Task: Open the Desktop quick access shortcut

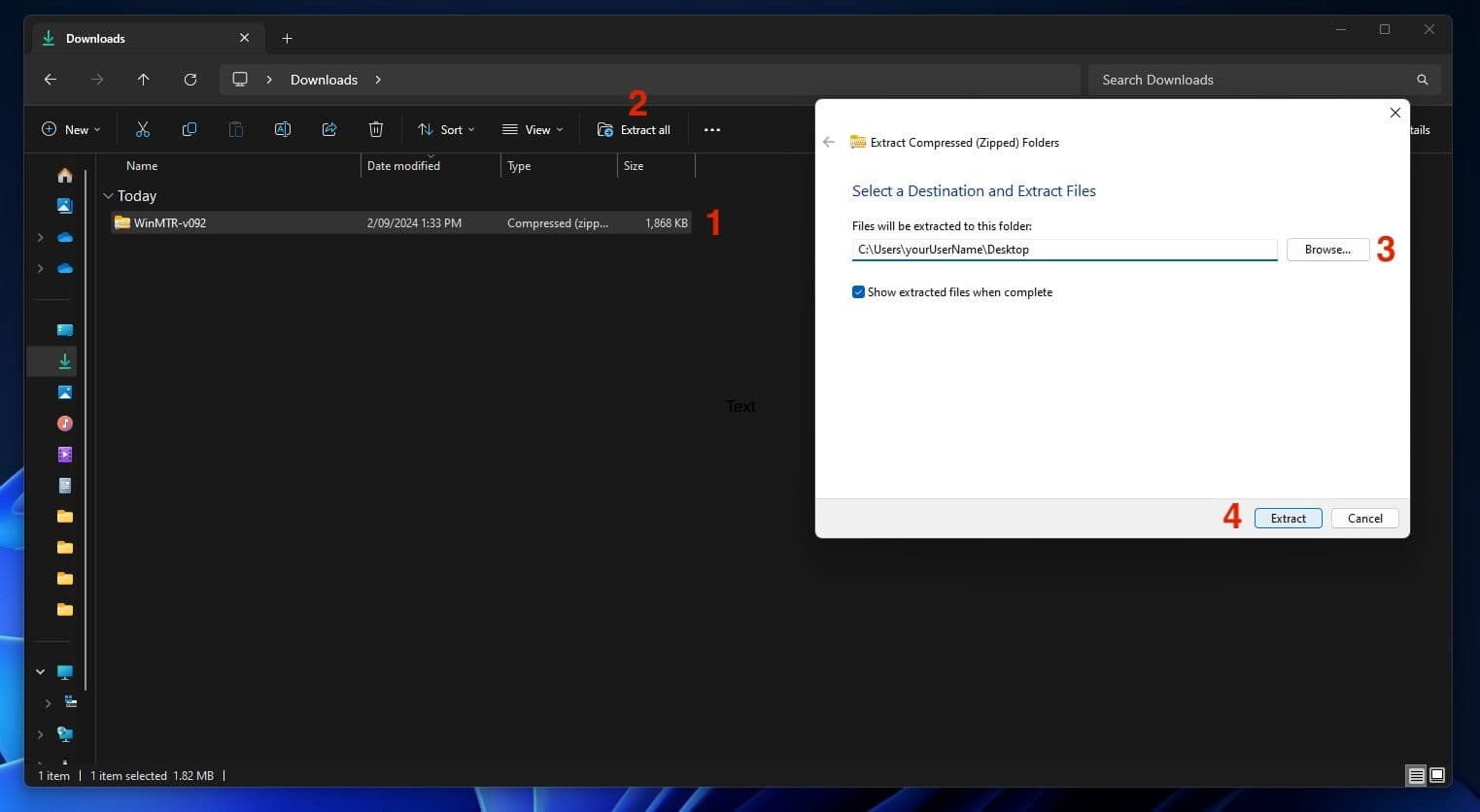Action: 65,330
